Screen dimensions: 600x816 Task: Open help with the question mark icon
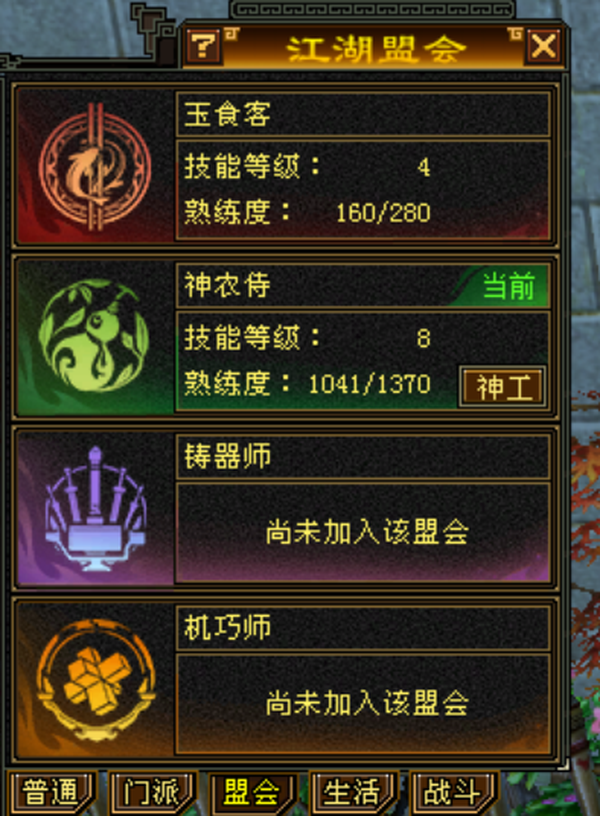pos(203,47)
